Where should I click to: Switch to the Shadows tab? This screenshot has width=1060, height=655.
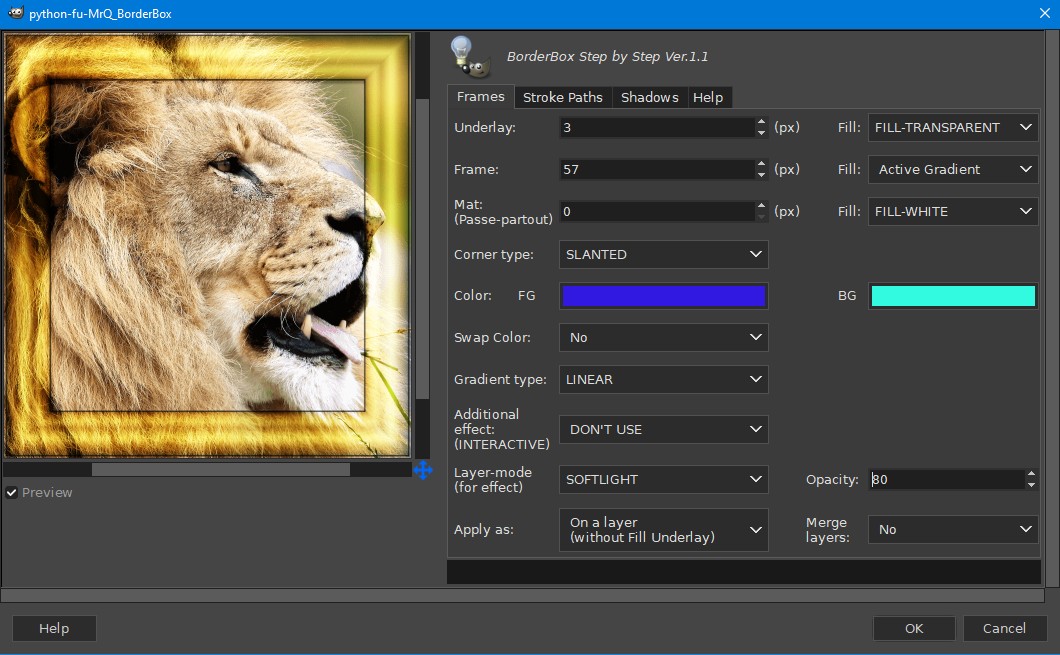(649, 97)
